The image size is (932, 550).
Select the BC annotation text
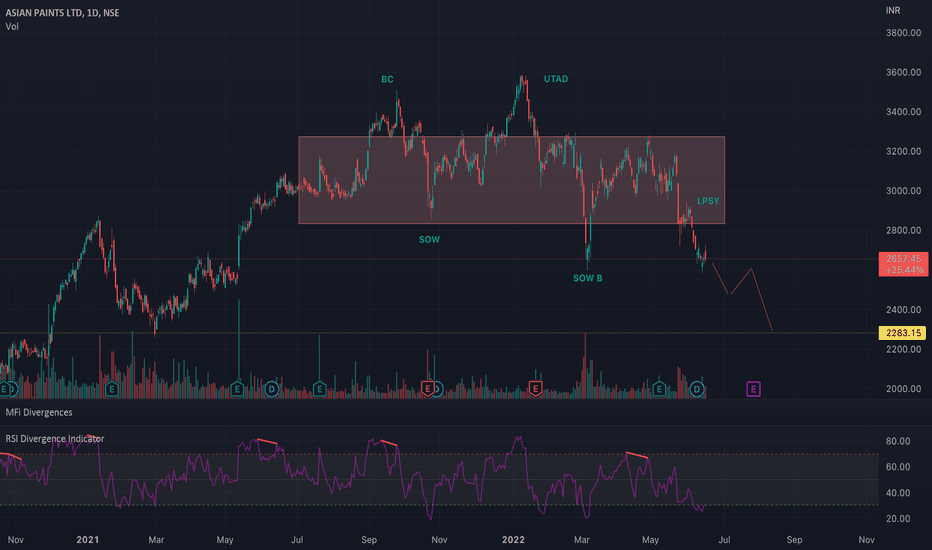[387, 79]
